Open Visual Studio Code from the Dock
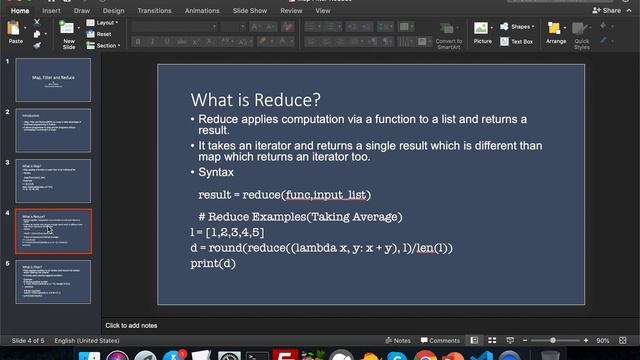Screen dimensions: 640x360 [482, 356]
